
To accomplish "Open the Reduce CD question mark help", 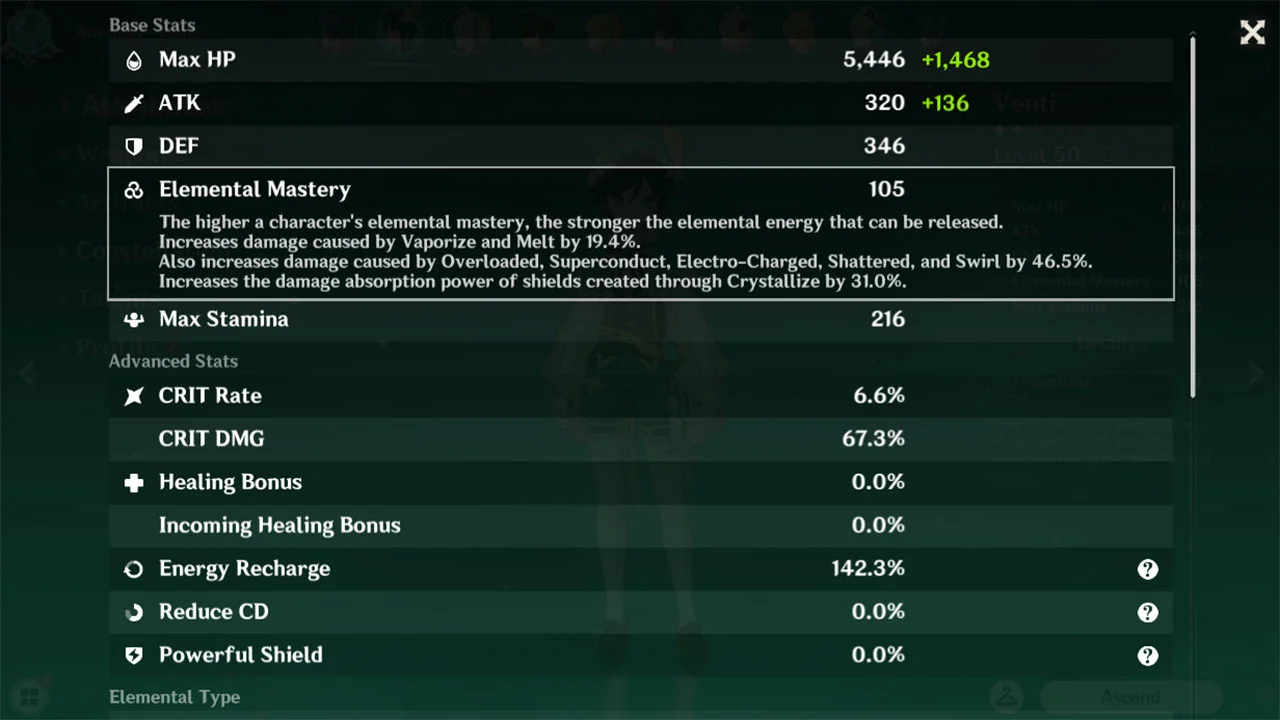I will pyautogui.click(x=1148, y=612).
